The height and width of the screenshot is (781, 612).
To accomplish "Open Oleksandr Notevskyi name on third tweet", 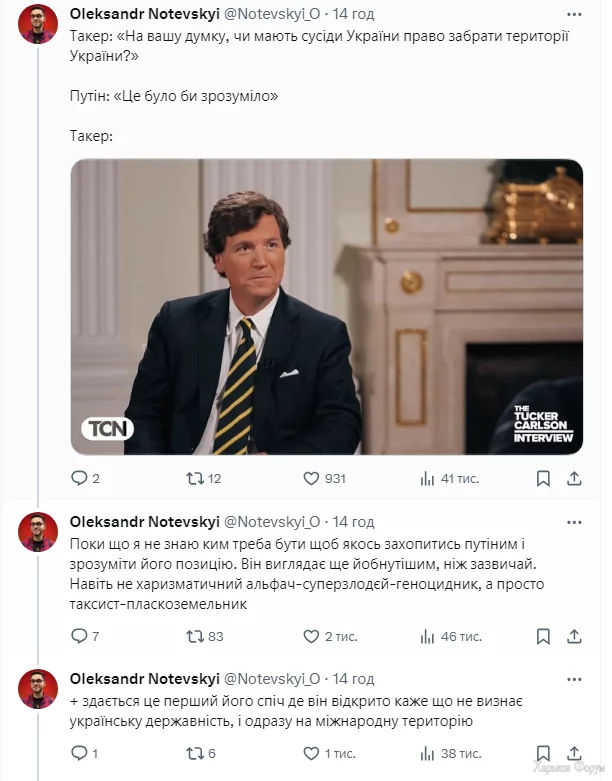I will click(x=144, y=679).
